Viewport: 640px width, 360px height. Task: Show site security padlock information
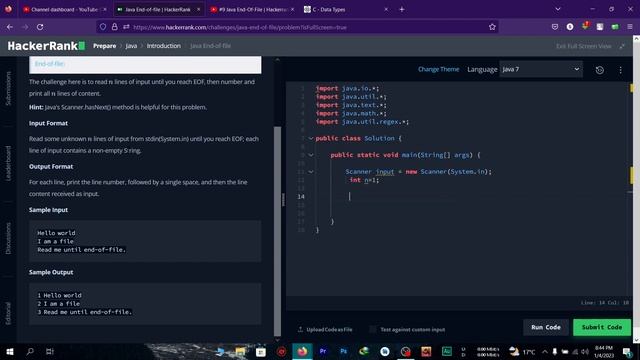pyautogui.click(x=115, y=27)
